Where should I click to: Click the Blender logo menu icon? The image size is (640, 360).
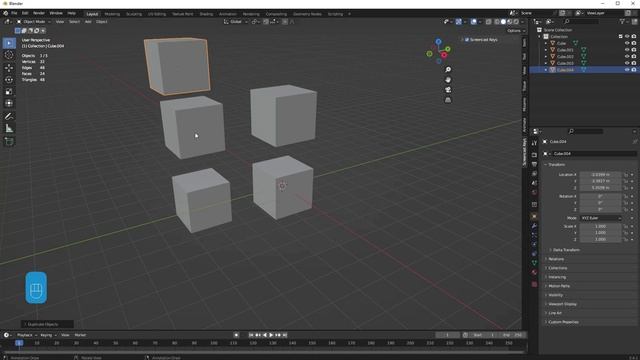tap(5, 13)
